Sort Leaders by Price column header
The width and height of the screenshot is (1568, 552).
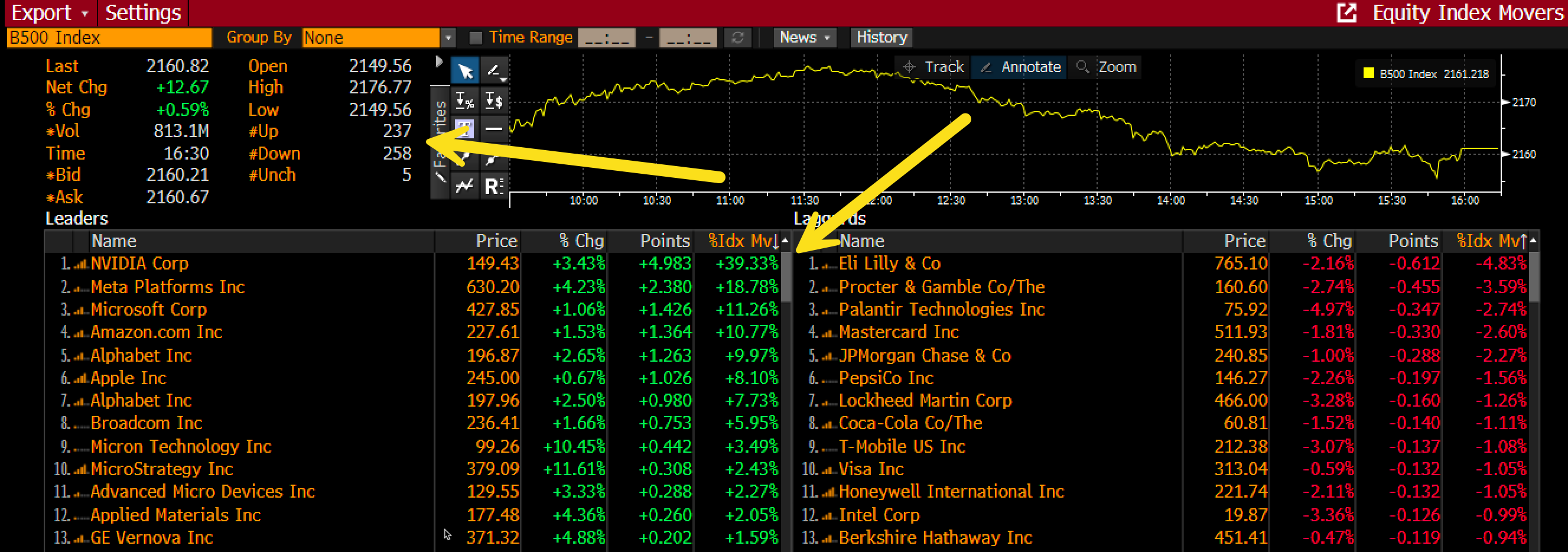pos(478,241)
